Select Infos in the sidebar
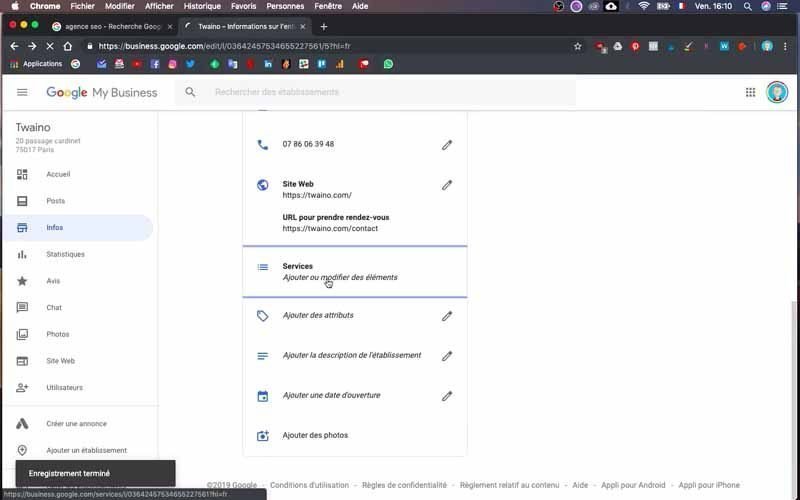 [78, 228]
